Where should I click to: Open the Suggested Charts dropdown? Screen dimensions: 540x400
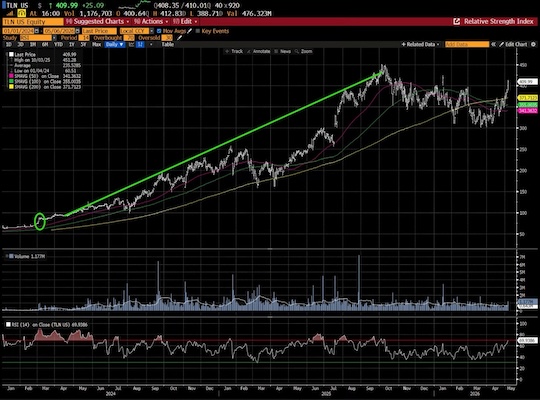96,21
